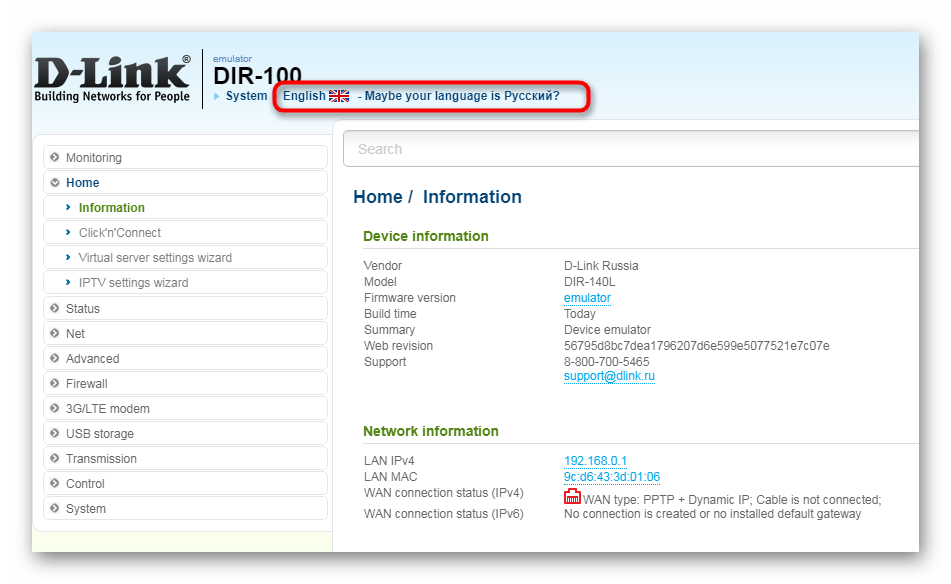Click the red WAN connection status icon
Viewport: 951px width, 584px height.
pyautogui.click(x=572, y=497)
